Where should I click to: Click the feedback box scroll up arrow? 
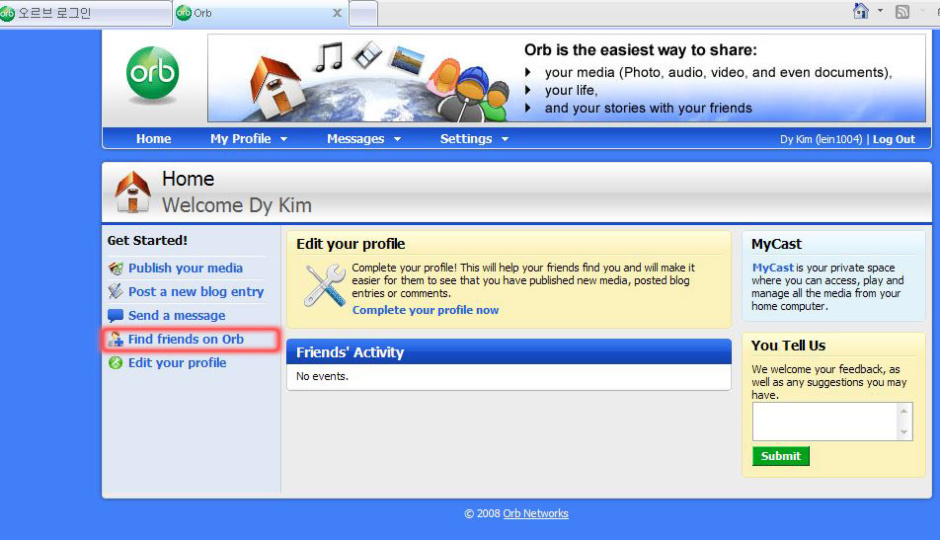click(x=903, y=411)
